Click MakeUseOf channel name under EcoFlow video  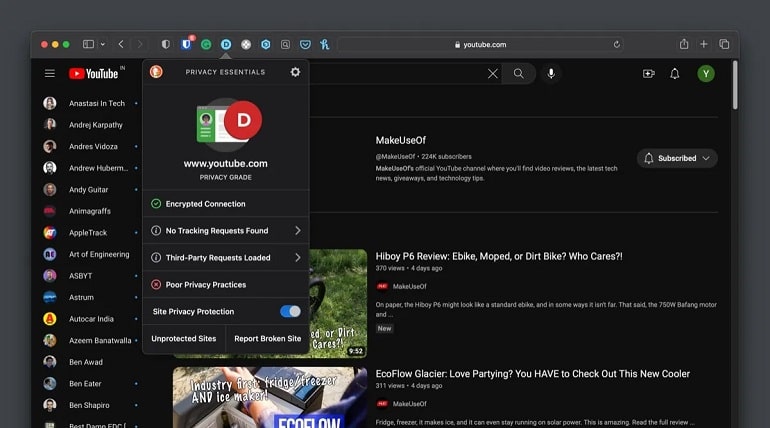pyautogui.click(x=410, y=404)
